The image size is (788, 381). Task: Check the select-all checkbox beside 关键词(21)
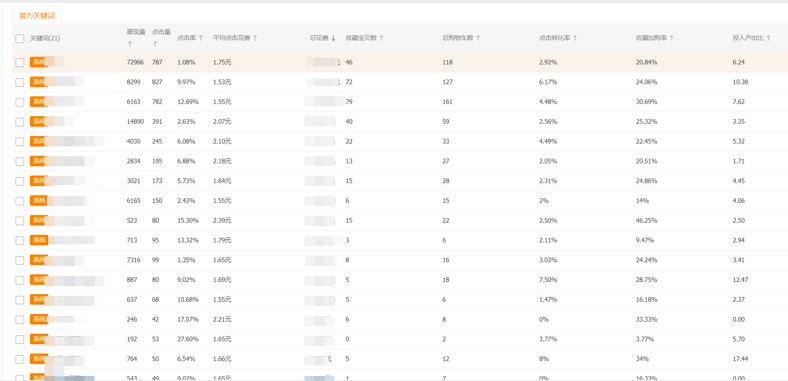[x=20, y=38]
